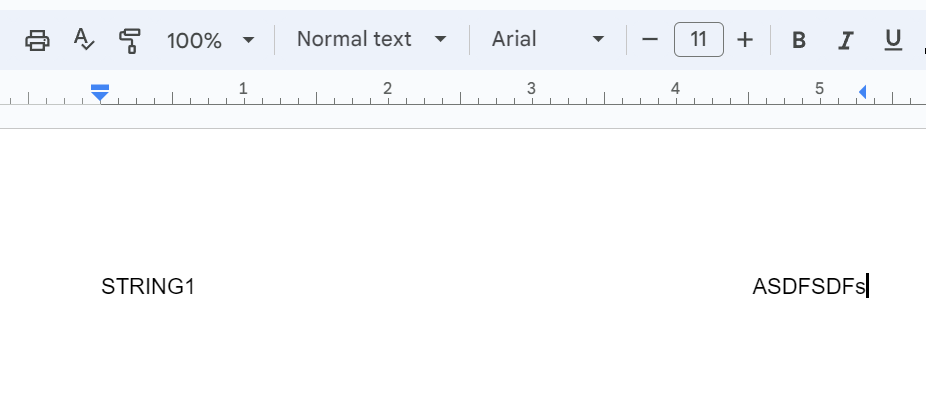The width and height of the screenshot is (926, 409).
Task: Open the 100% zoom dropdown
Action: pyautogui.click(x=210, y=40)
